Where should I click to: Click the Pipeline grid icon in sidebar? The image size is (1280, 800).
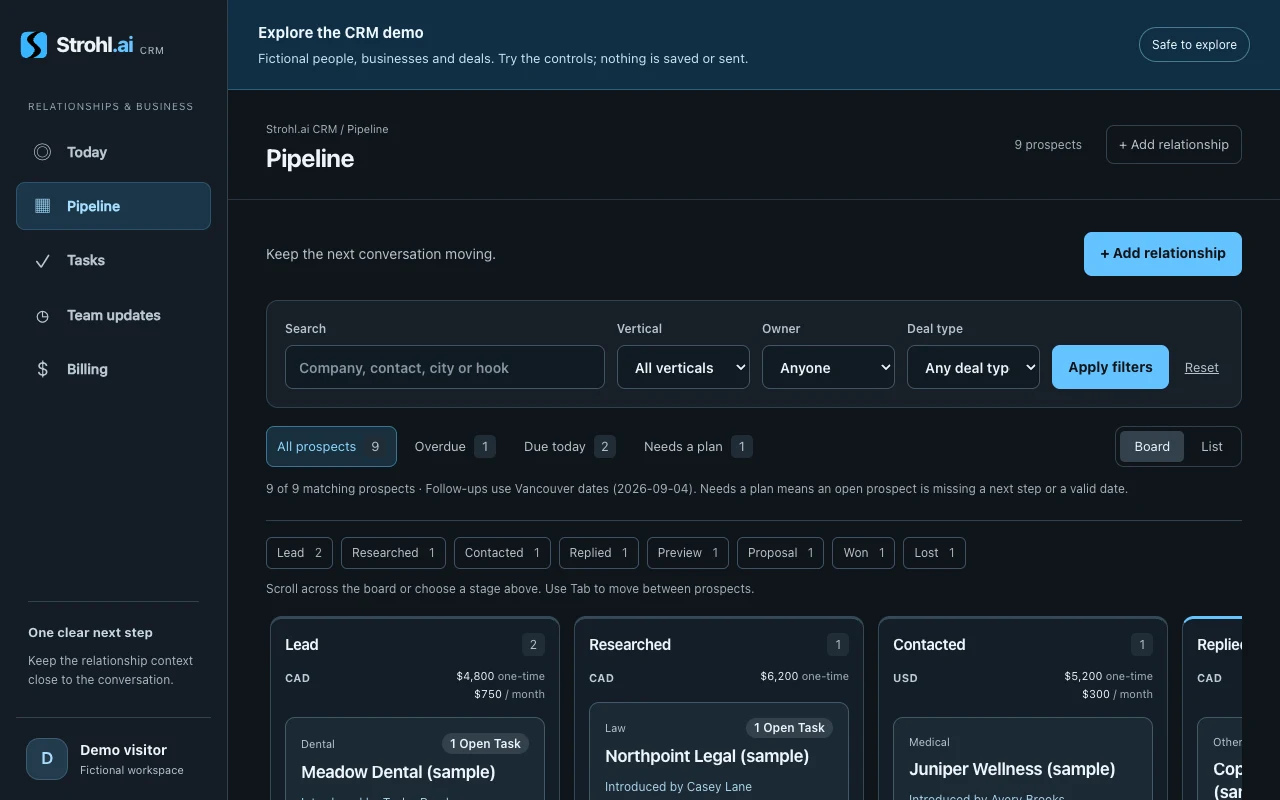click(x=42, y=206)
